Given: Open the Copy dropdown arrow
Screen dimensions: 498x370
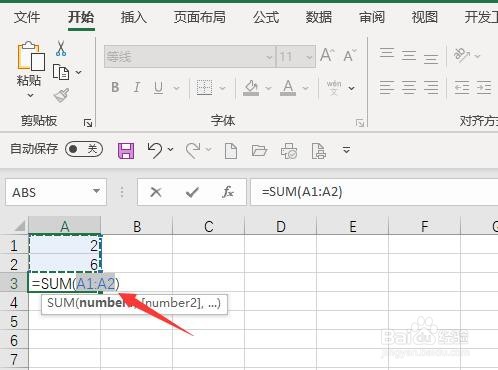Looking at the screenshot, I should [78, 72].
